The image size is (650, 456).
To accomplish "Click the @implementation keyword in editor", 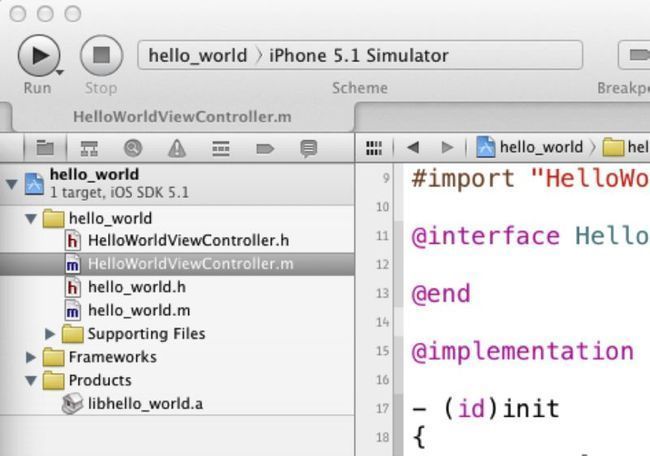I will pyautogui.click(x=523, y=351).
